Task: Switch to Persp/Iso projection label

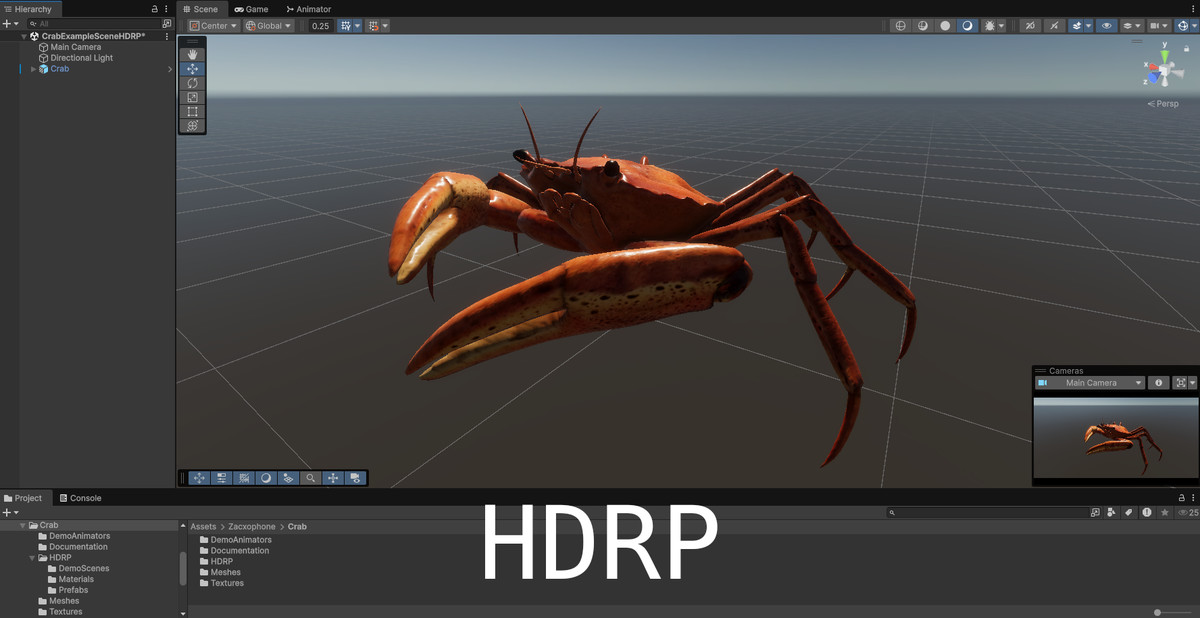Action: click(1163, 104)
